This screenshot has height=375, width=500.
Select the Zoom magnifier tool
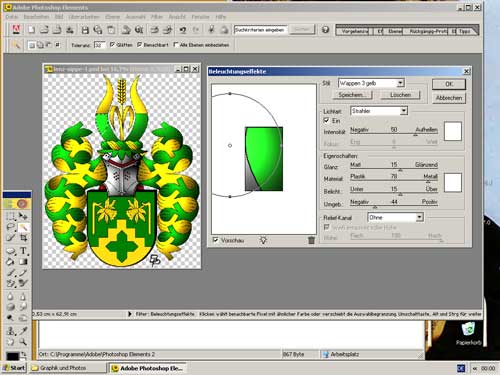pyautogui.click(x=23, y=342)
